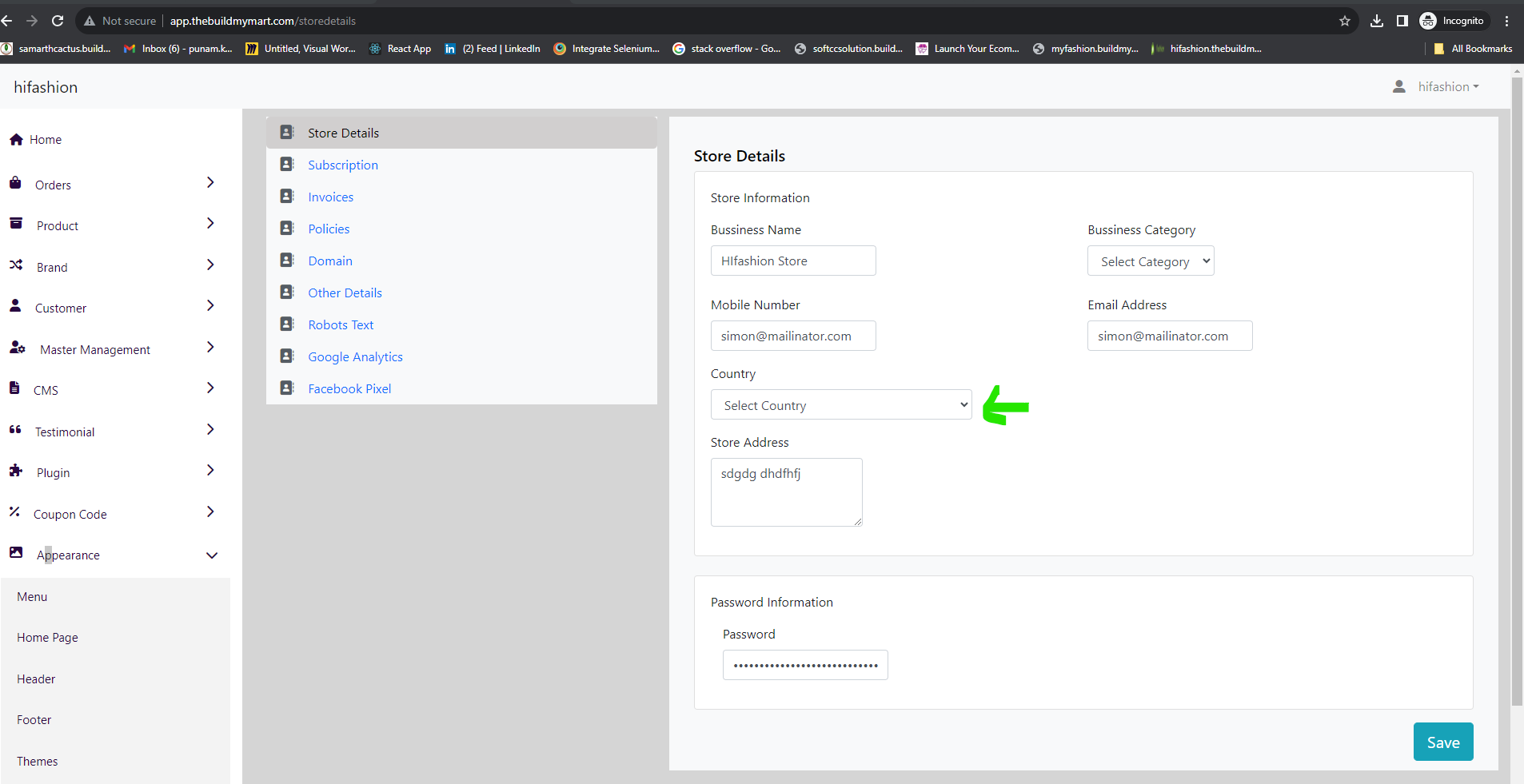Image resolution: width=1524 pixels, height=784 pixels.
Task: Click the Coupon Code percent icon
Action: (14, 511)
